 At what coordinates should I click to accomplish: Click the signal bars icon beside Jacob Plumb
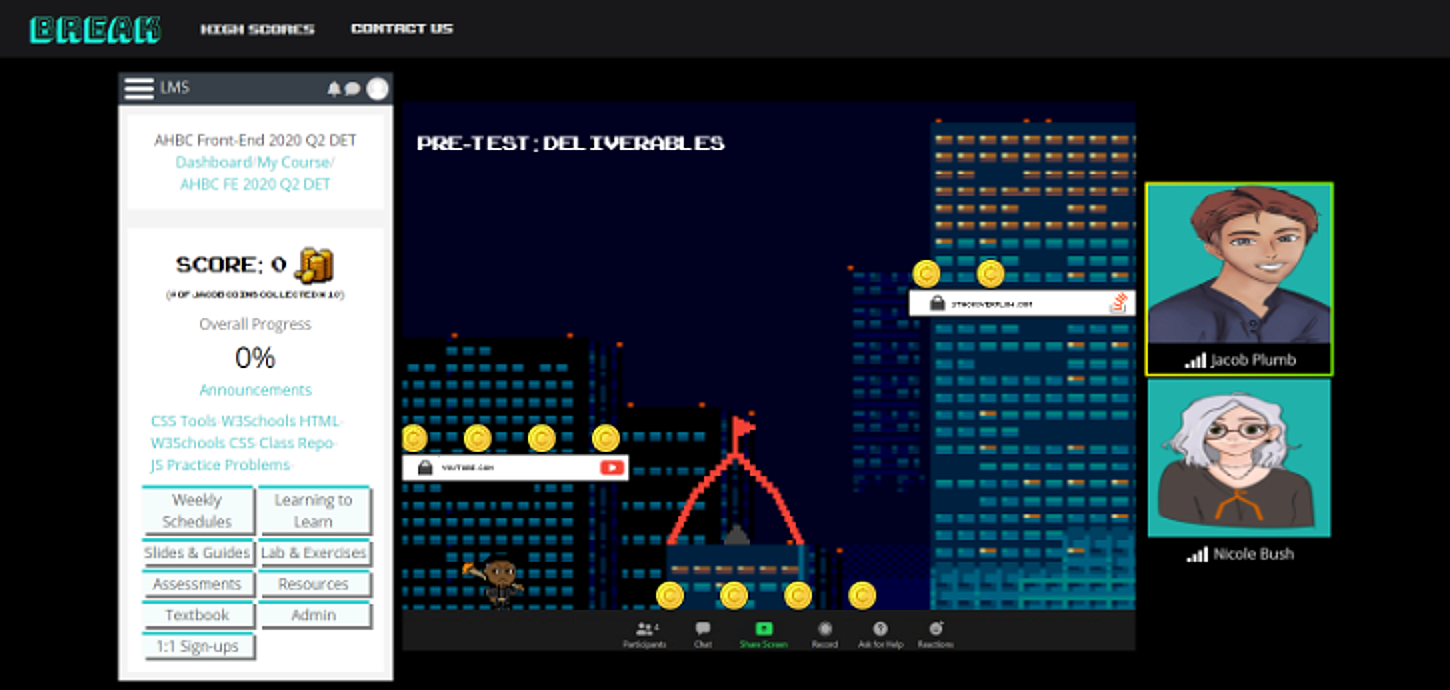[1195, 360]
